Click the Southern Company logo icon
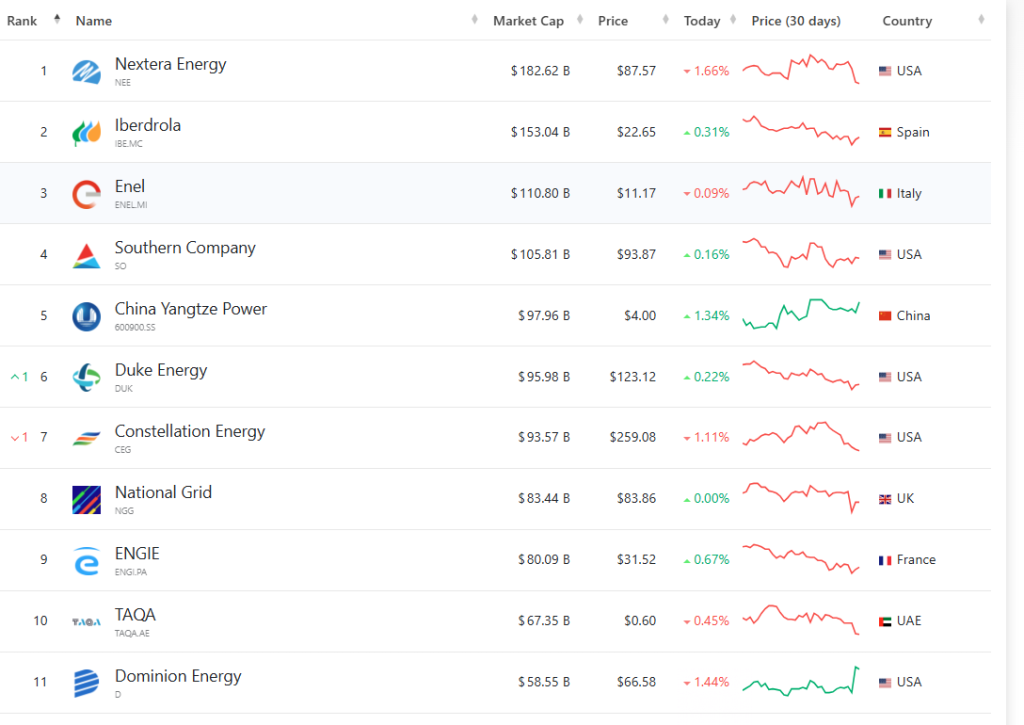 [x=86, y=256]
